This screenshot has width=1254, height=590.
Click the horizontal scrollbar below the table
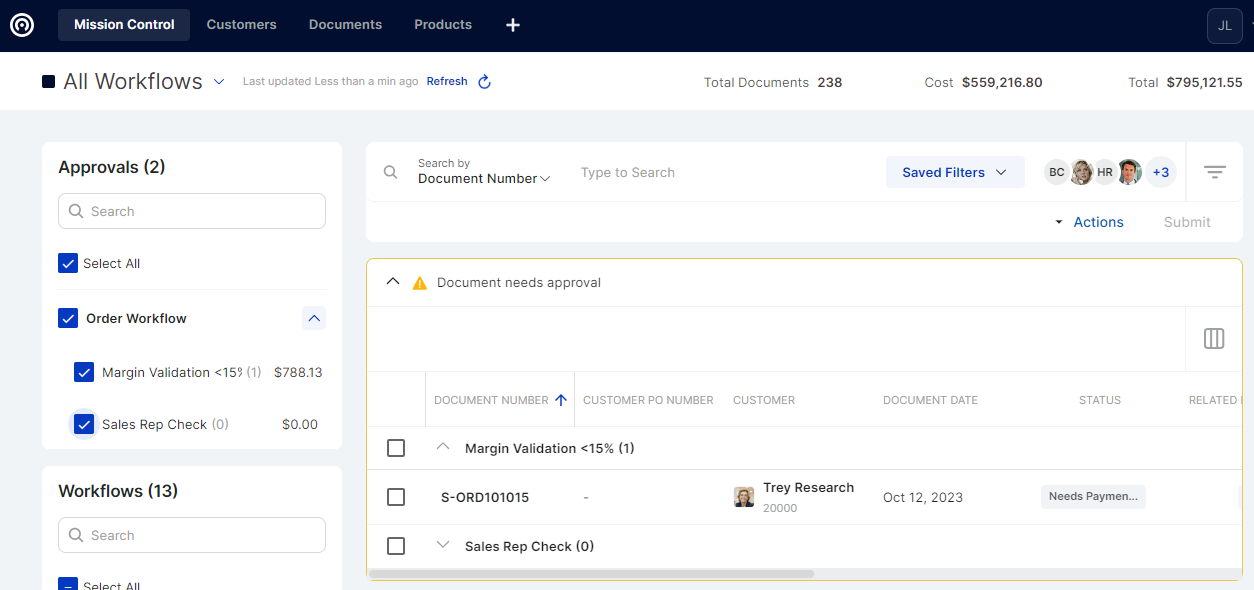(591, 574)
